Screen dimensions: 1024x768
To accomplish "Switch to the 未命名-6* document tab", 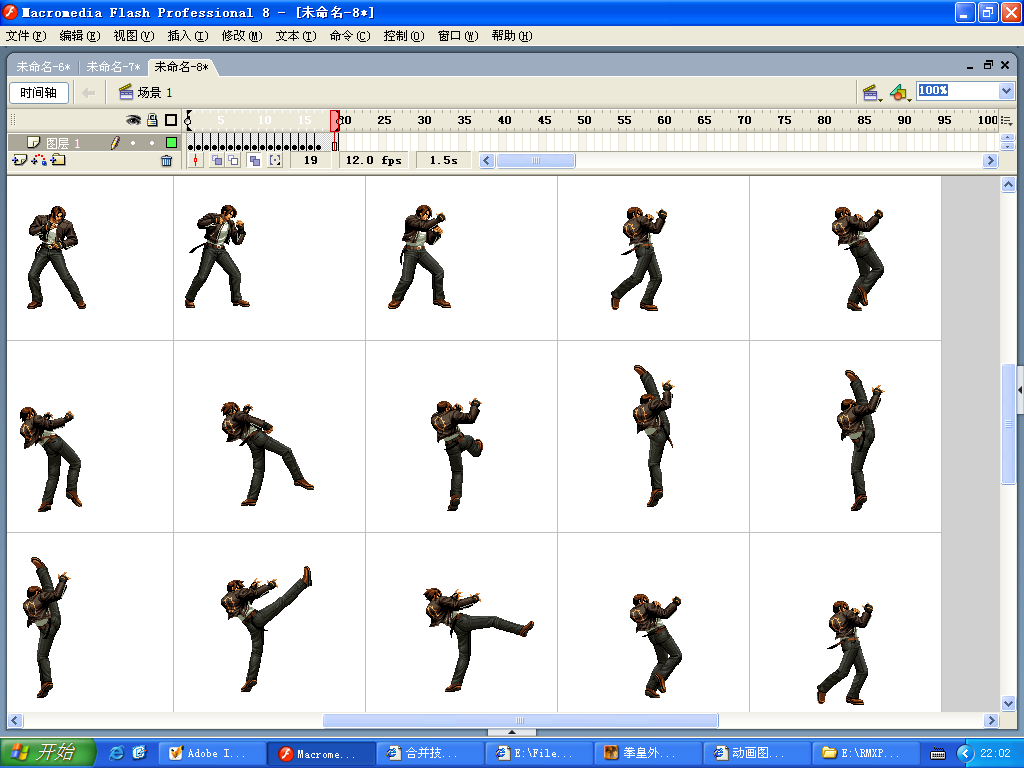I will click(x=43, y=67).
